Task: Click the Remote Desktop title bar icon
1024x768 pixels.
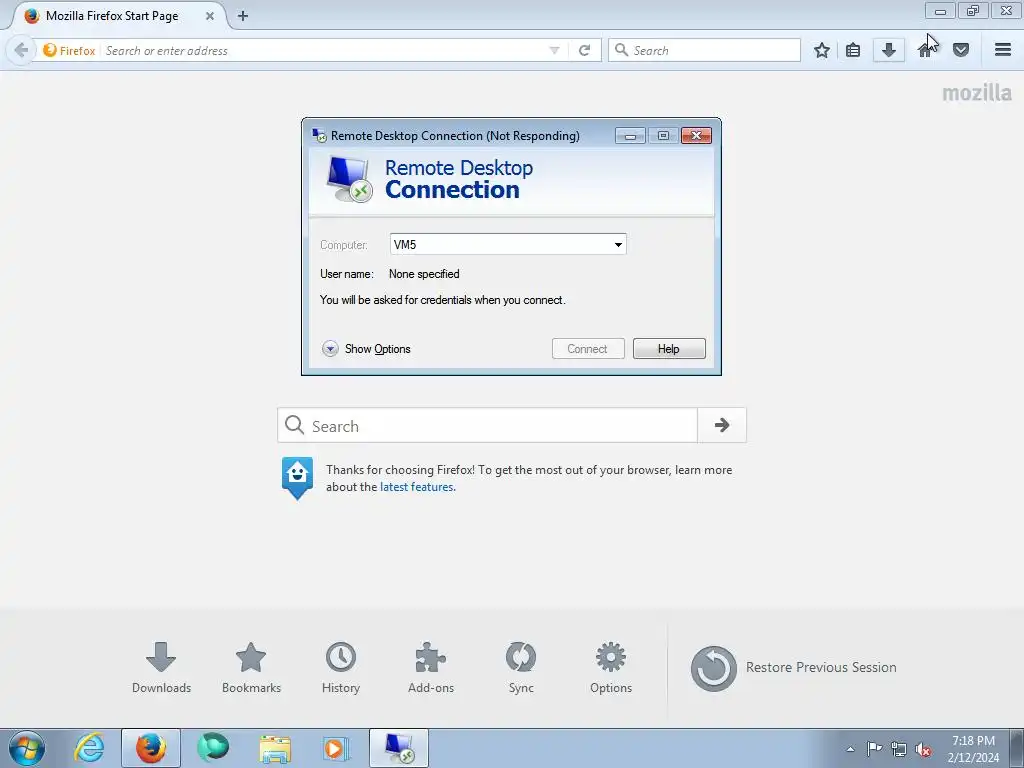Action: (319, 136)
